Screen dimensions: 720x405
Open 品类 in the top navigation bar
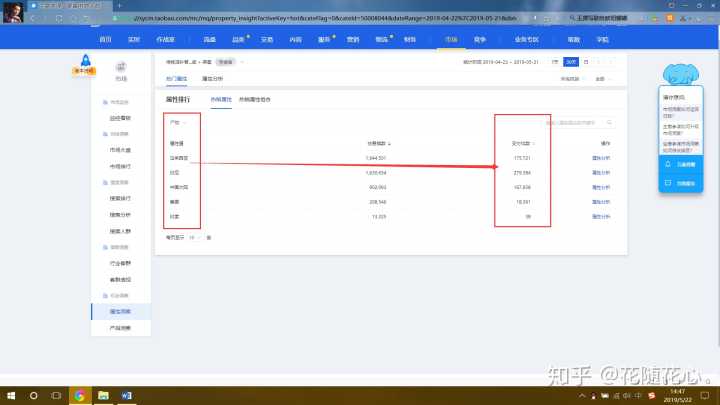(238, 39)
